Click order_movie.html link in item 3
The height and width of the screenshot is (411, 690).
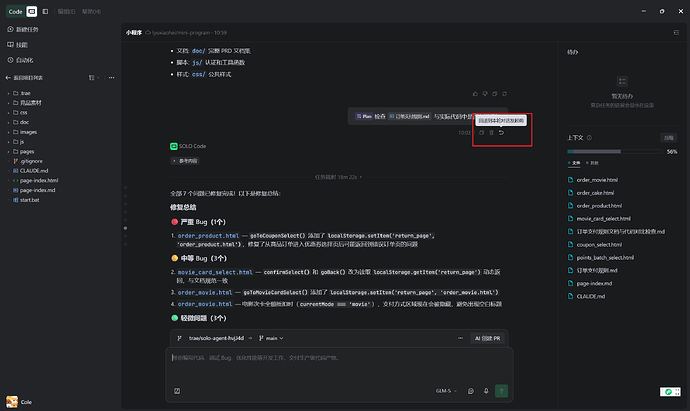coord(205,293)
